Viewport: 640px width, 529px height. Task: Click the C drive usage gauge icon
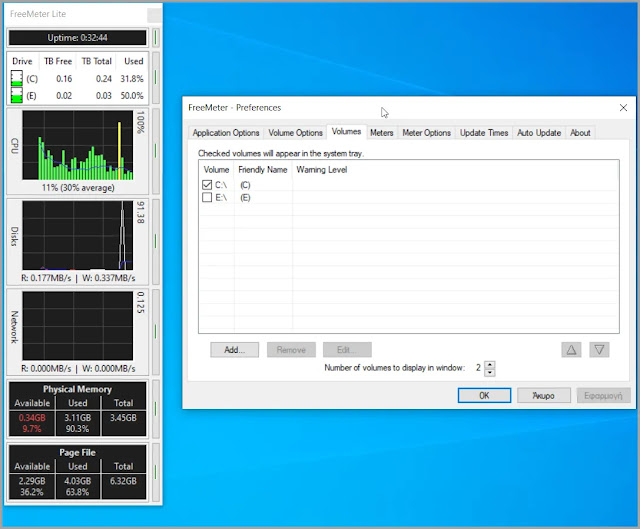(x=16, y=78)
